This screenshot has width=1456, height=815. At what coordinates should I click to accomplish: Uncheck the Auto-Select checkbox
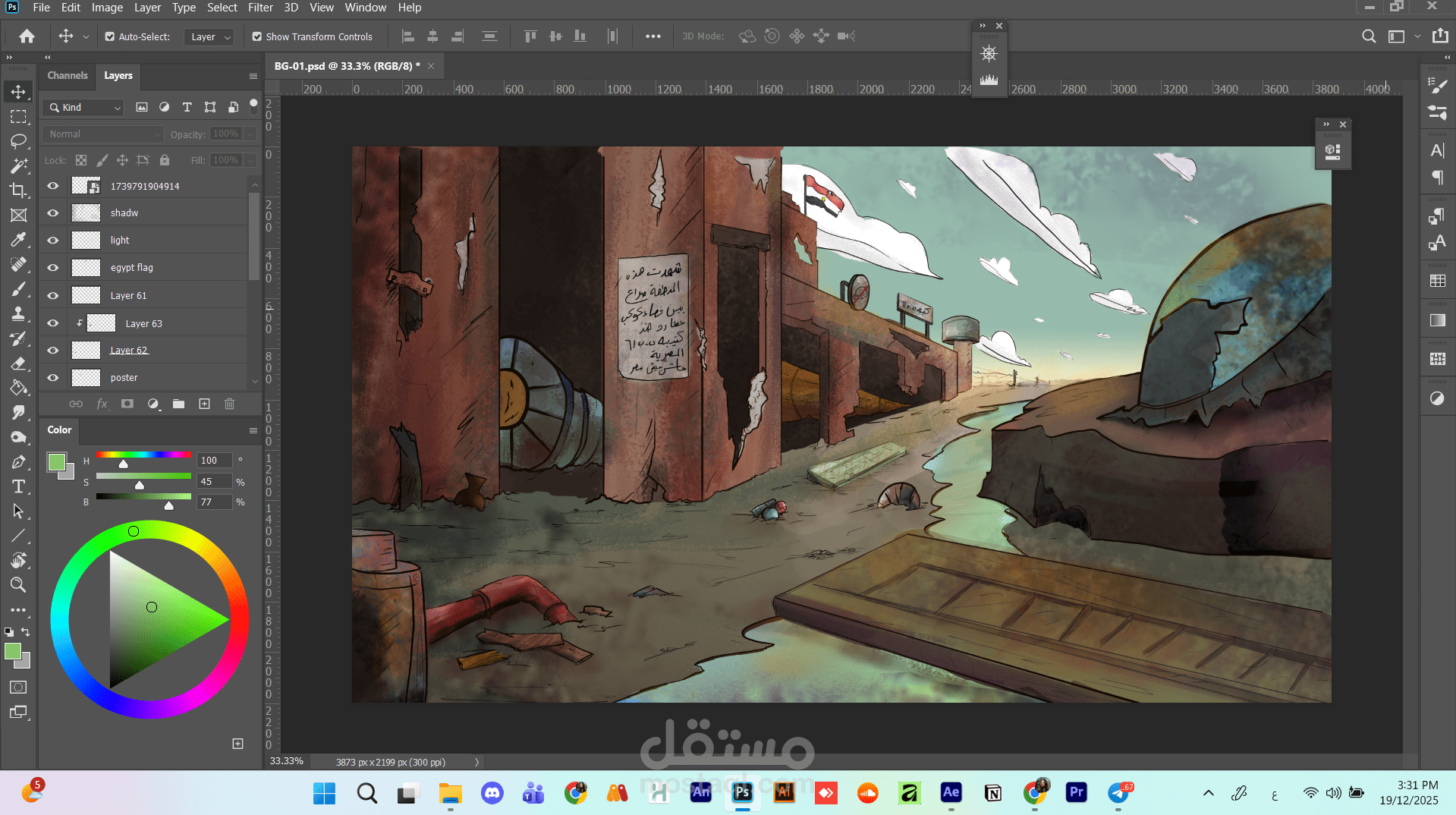(x=110, y=36)
